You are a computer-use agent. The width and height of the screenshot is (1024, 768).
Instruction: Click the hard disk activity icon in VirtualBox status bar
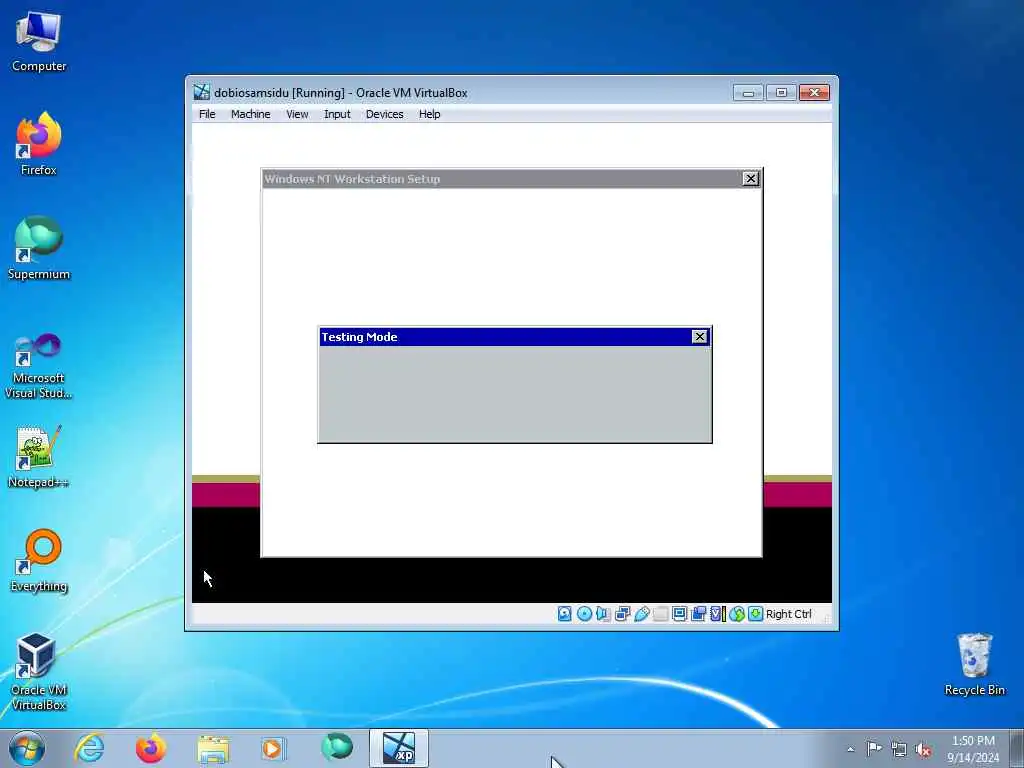pos(565,614)
